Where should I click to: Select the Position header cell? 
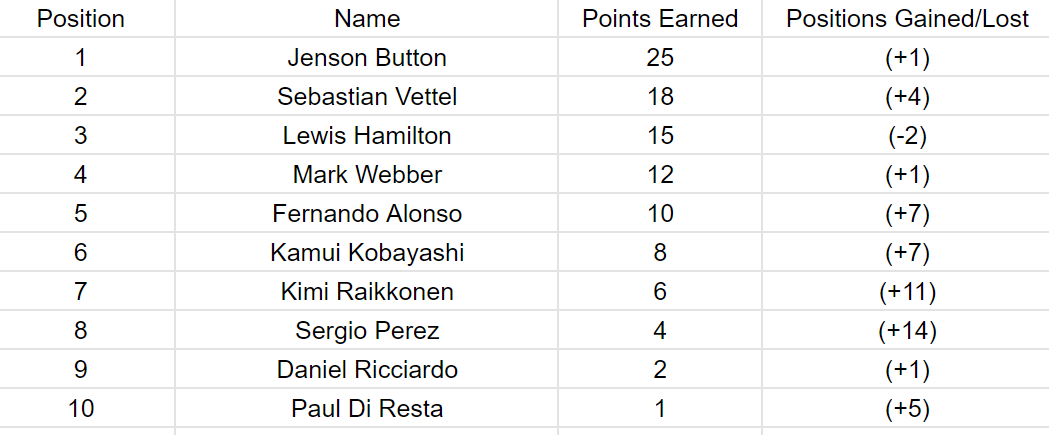pyautogui.click(x=87, y=19)
